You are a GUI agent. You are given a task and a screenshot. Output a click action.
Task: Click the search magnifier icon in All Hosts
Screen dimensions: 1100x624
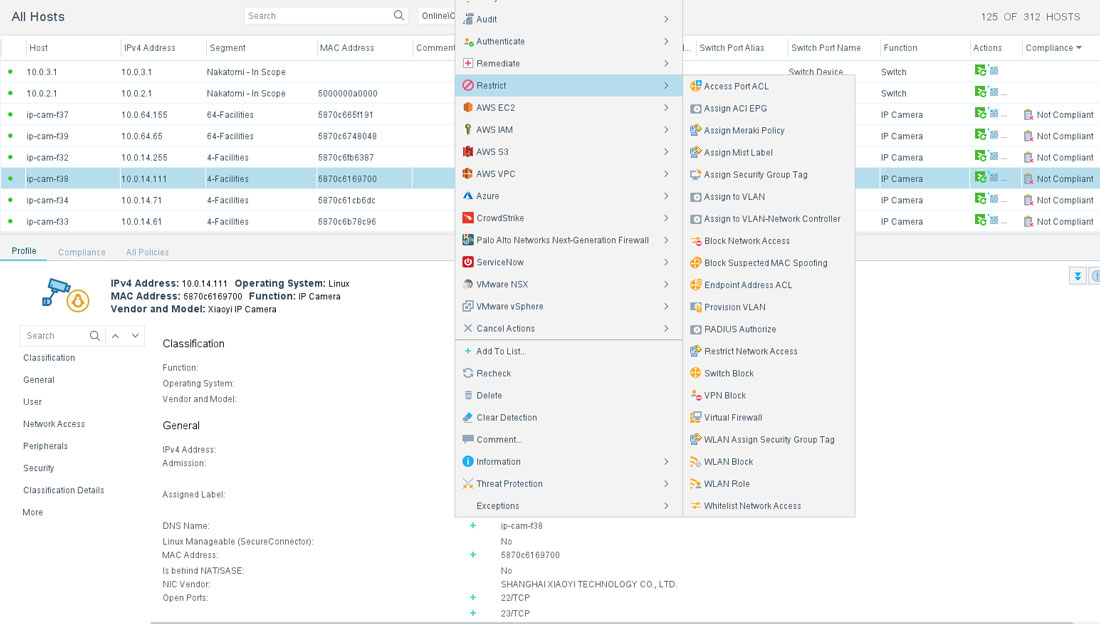point(398,15)
